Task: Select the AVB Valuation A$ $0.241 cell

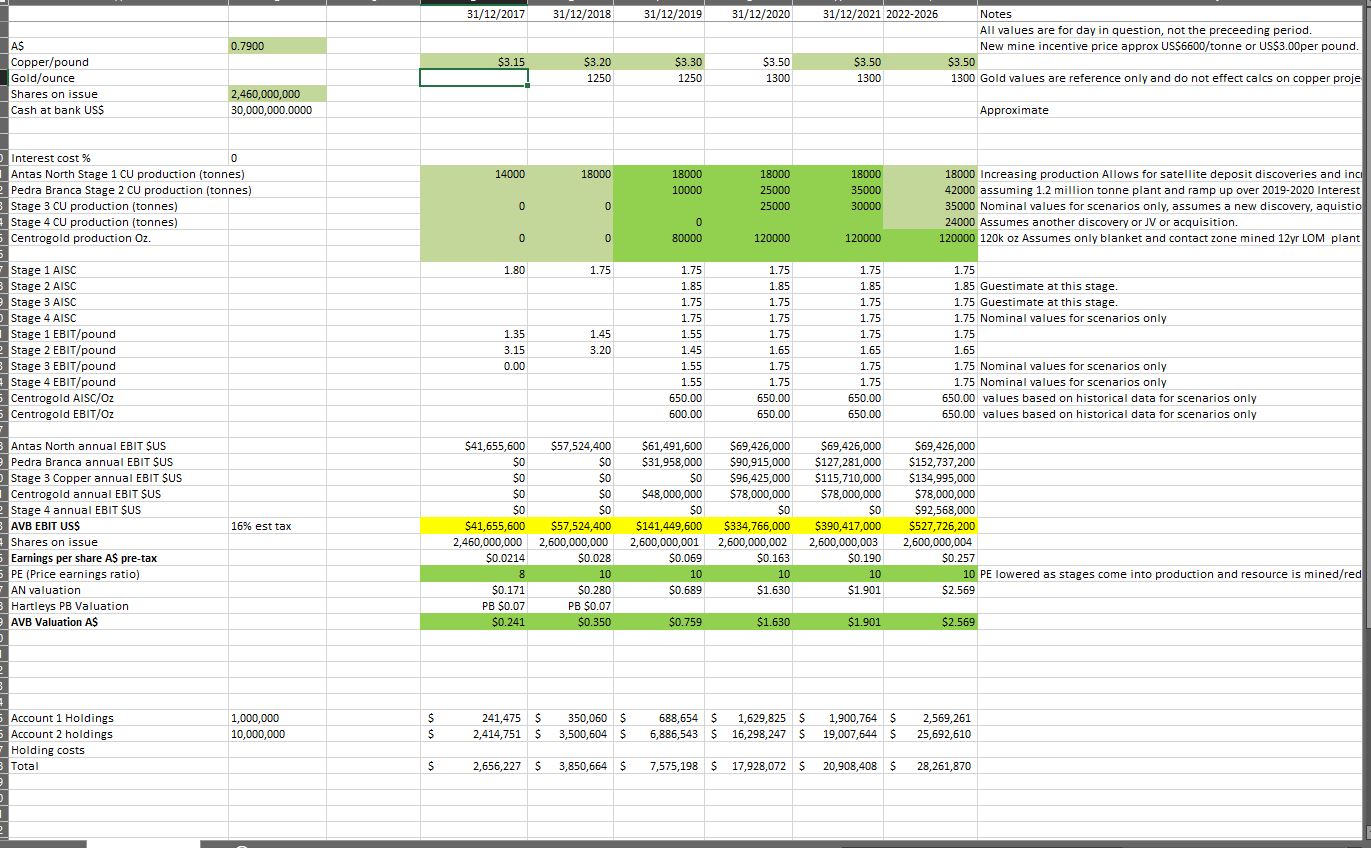Action: pos(474,622)
